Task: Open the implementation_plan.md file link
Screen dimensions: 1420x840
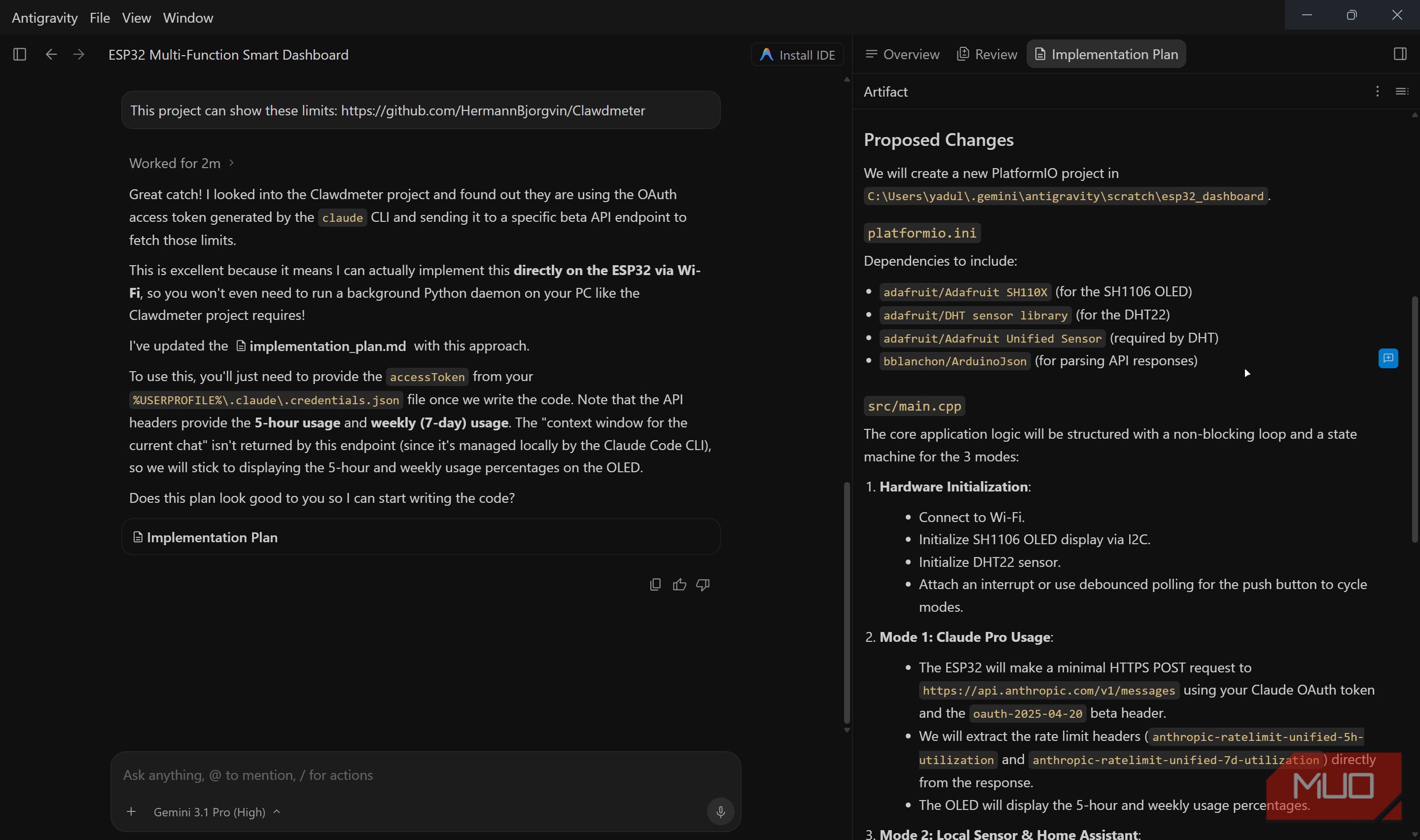Action: pyautogui.click(x=321, y=346)
